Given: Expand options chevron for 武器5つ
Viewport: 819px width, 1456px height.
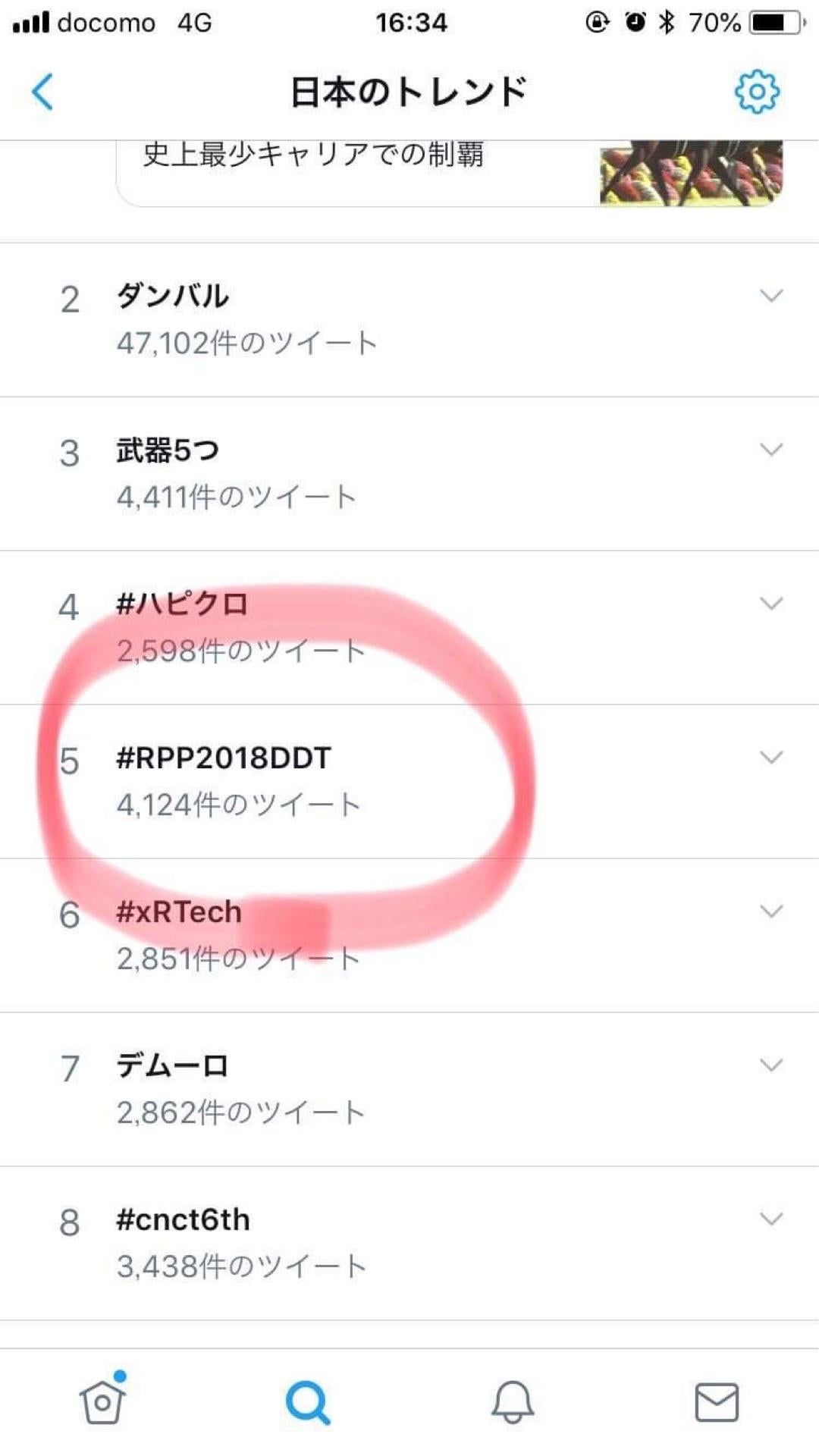Looking at the screenshot, I should [x=771, y=450].
